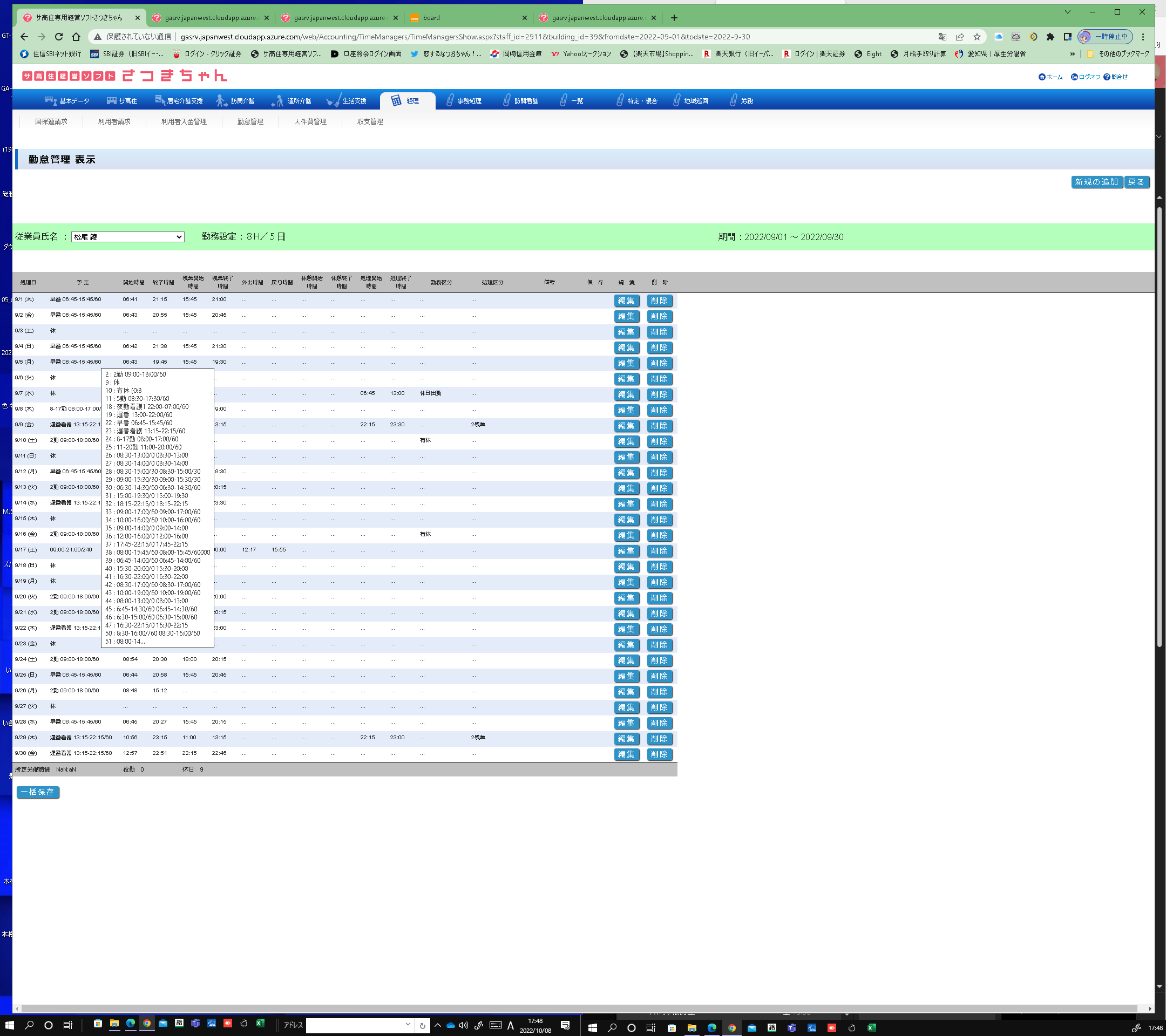Click the ログオフ logoff icon link
The image size is (1166, 1036).
tap(1085, 77)
